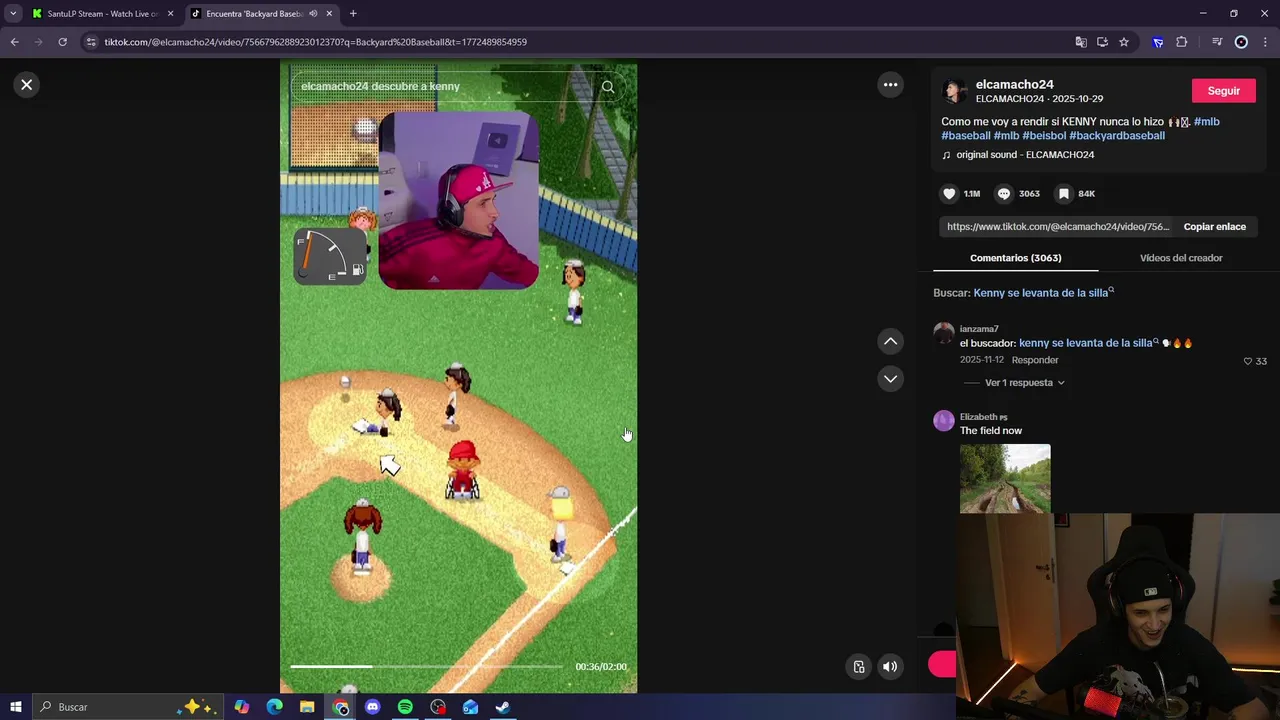Reply to ianzama7 with Responder

(1034, 360)
